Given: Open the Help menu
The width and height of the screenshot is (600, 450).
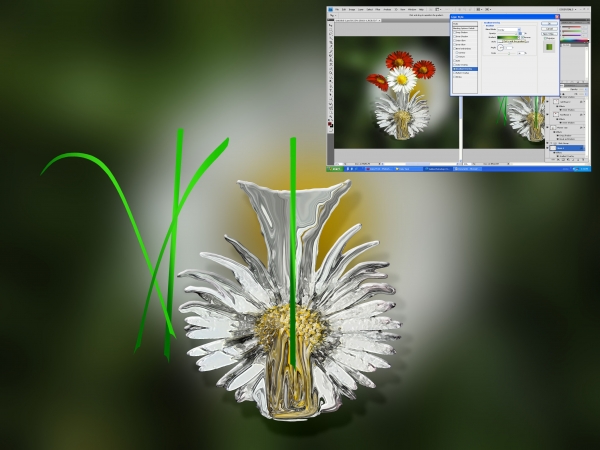Looking at the screenshot, I should coord(421,10).
